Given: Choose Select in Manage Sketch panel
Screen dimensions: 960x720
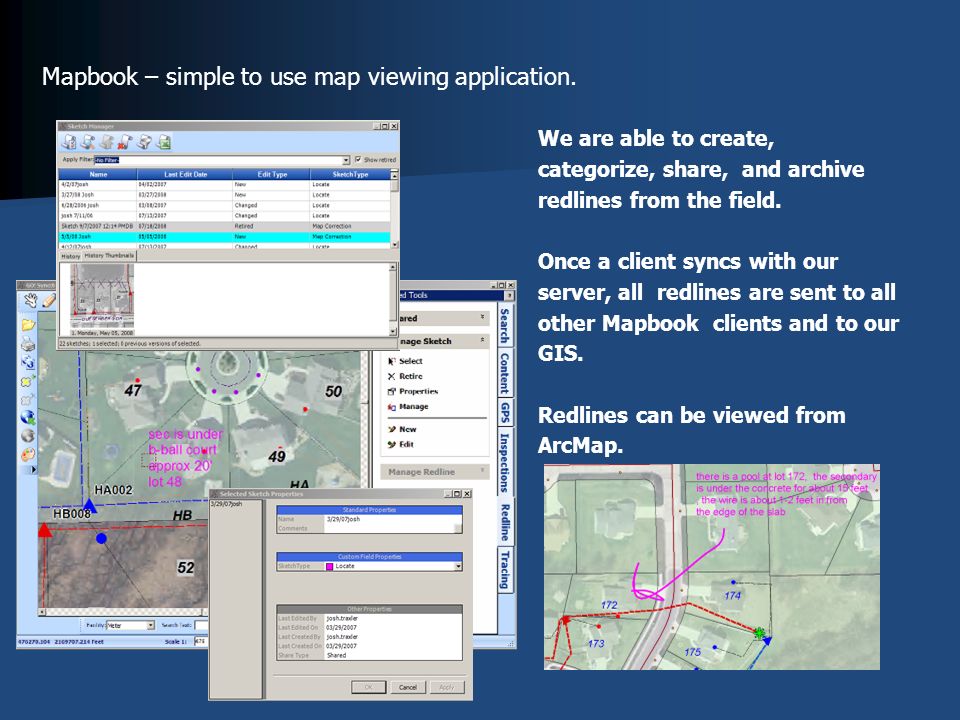Looking at the screenshot, I should click(405, 361).
